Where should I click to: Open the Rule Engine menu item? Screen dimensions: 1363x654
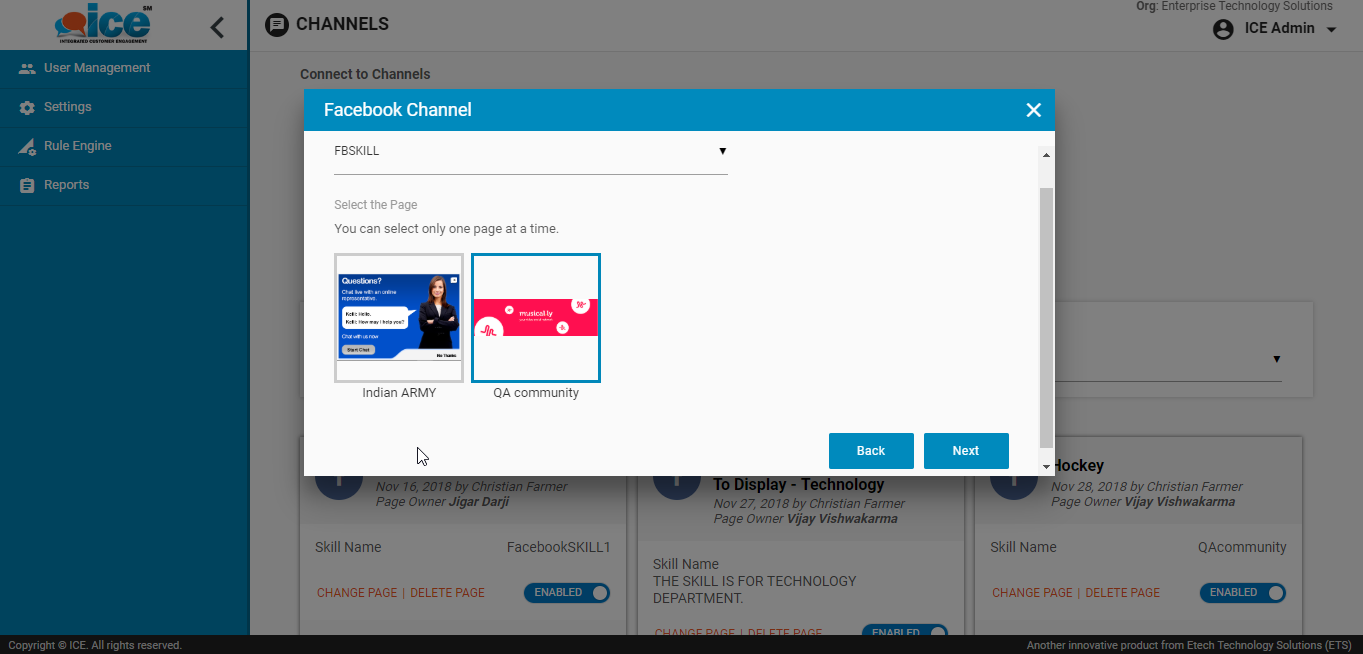coord(77,146)
